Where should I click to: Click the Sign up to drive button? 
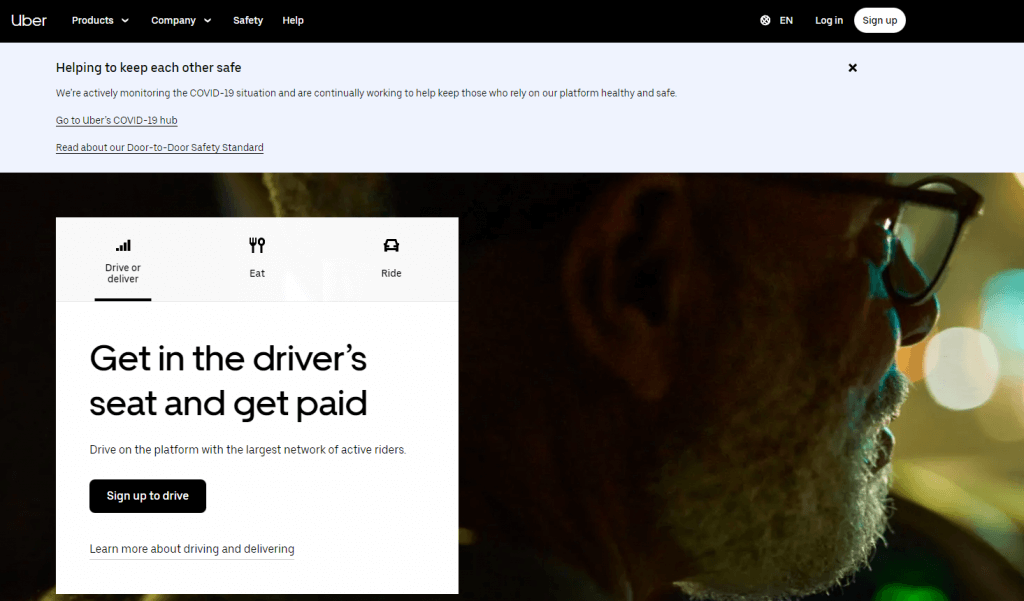coord(148,496)
